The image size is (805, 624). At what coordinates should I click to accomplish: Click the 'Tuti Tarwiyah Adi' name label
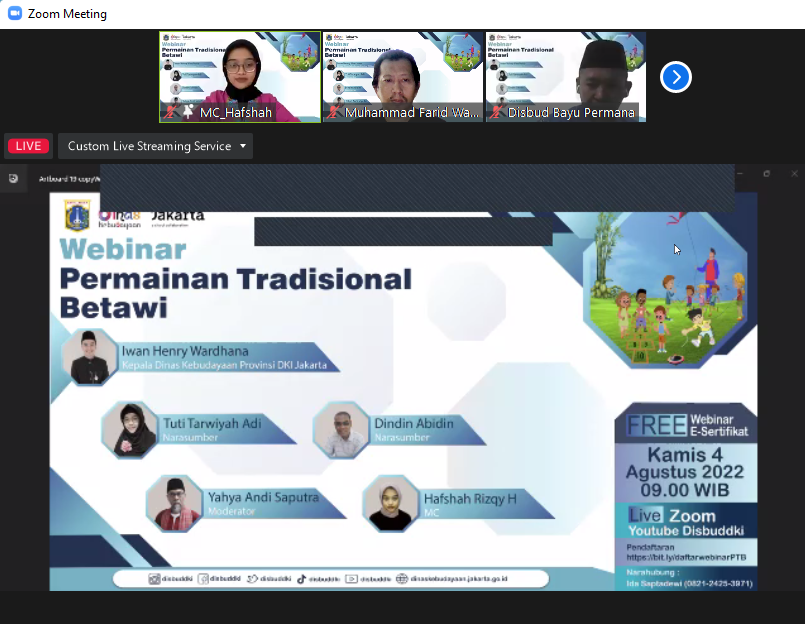coord(212,424)
